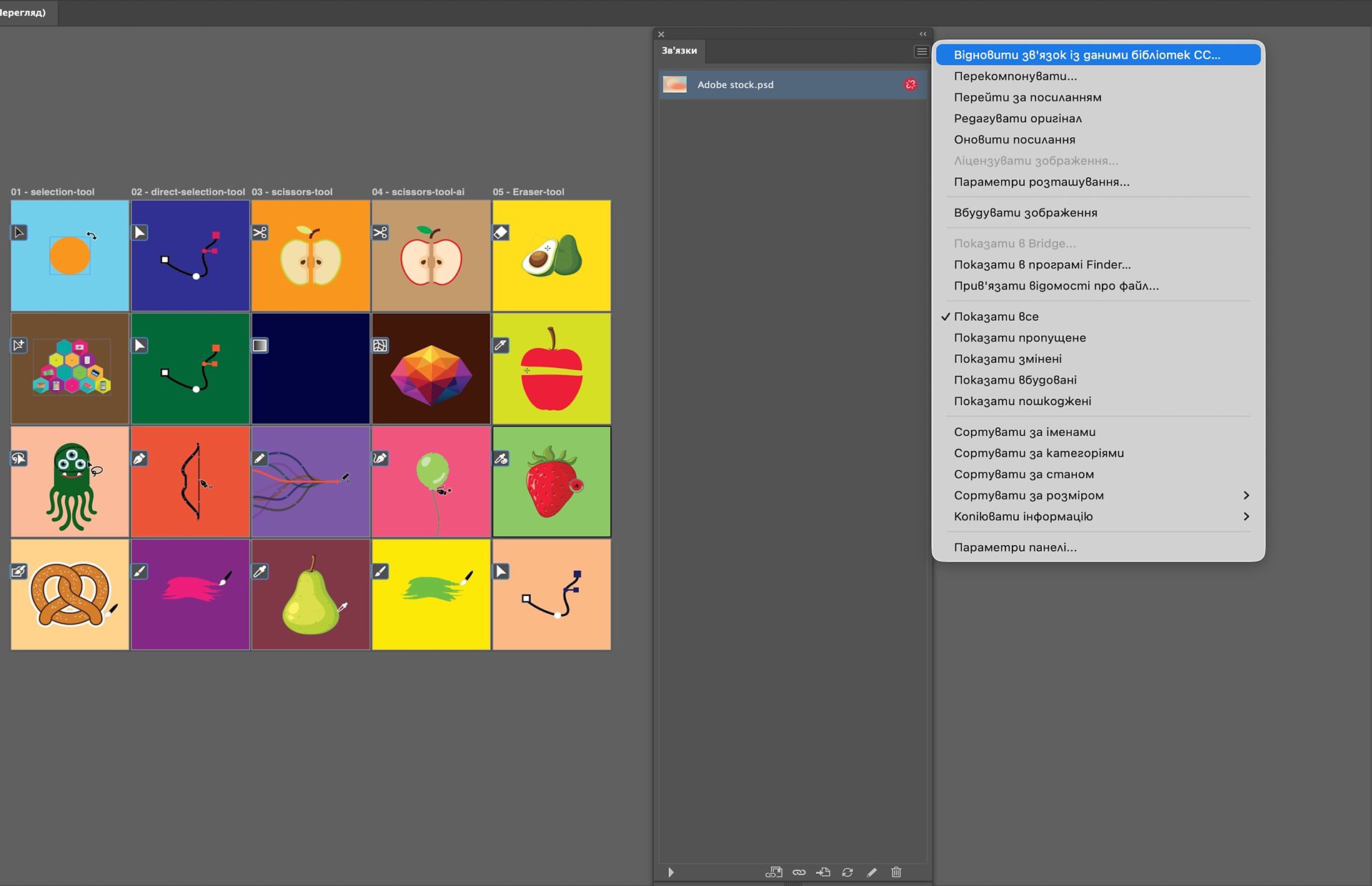The image size is (1372, 886).
Task: Click the green balloon artwork tile
Action: (431, 482)
